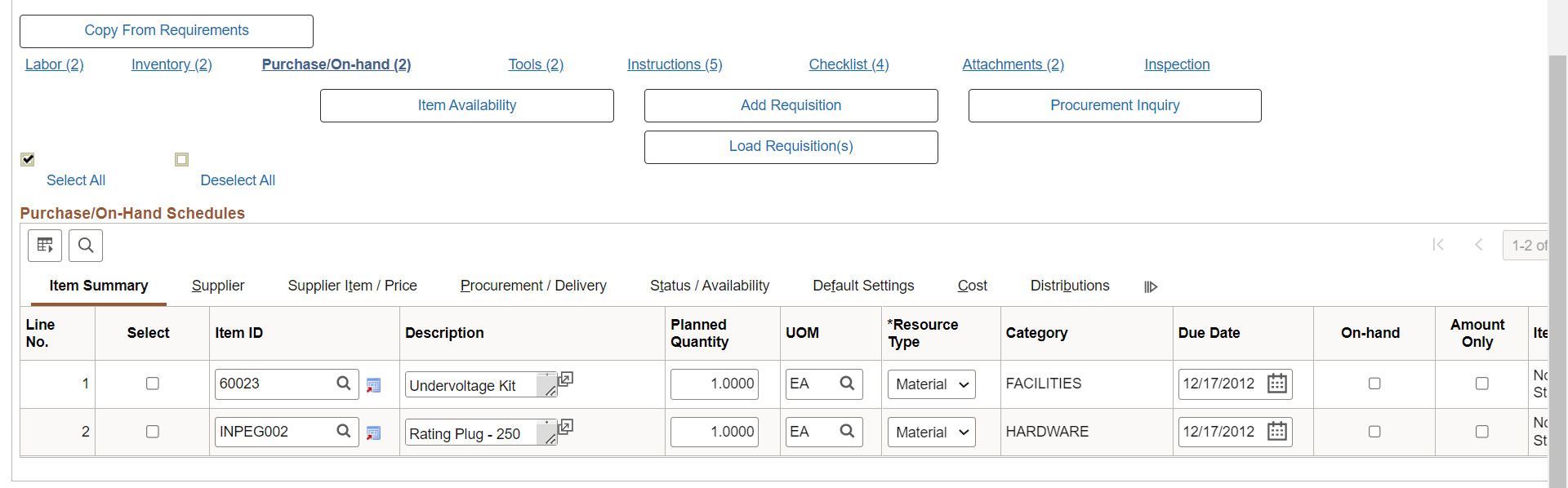
Task: Open Item ID lookup for 60023
Action: click(x=344, y=384)
